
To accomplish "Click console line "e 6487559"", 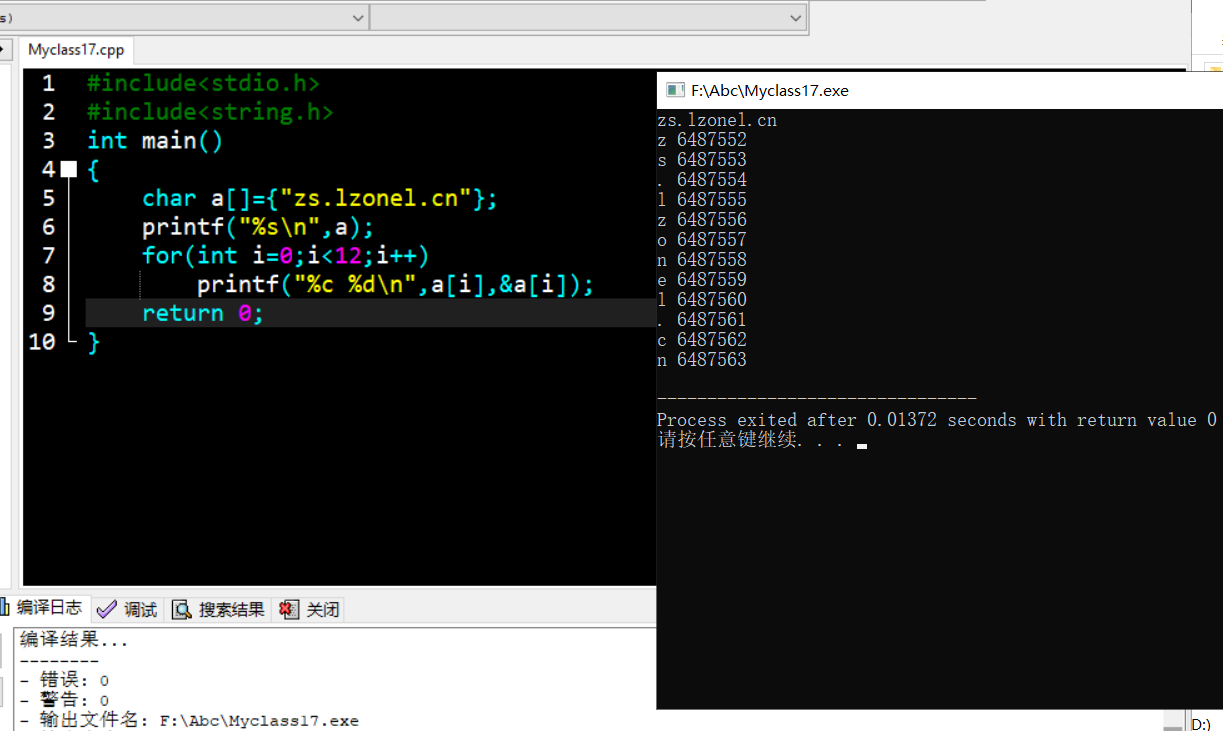I will coord(702,280).
